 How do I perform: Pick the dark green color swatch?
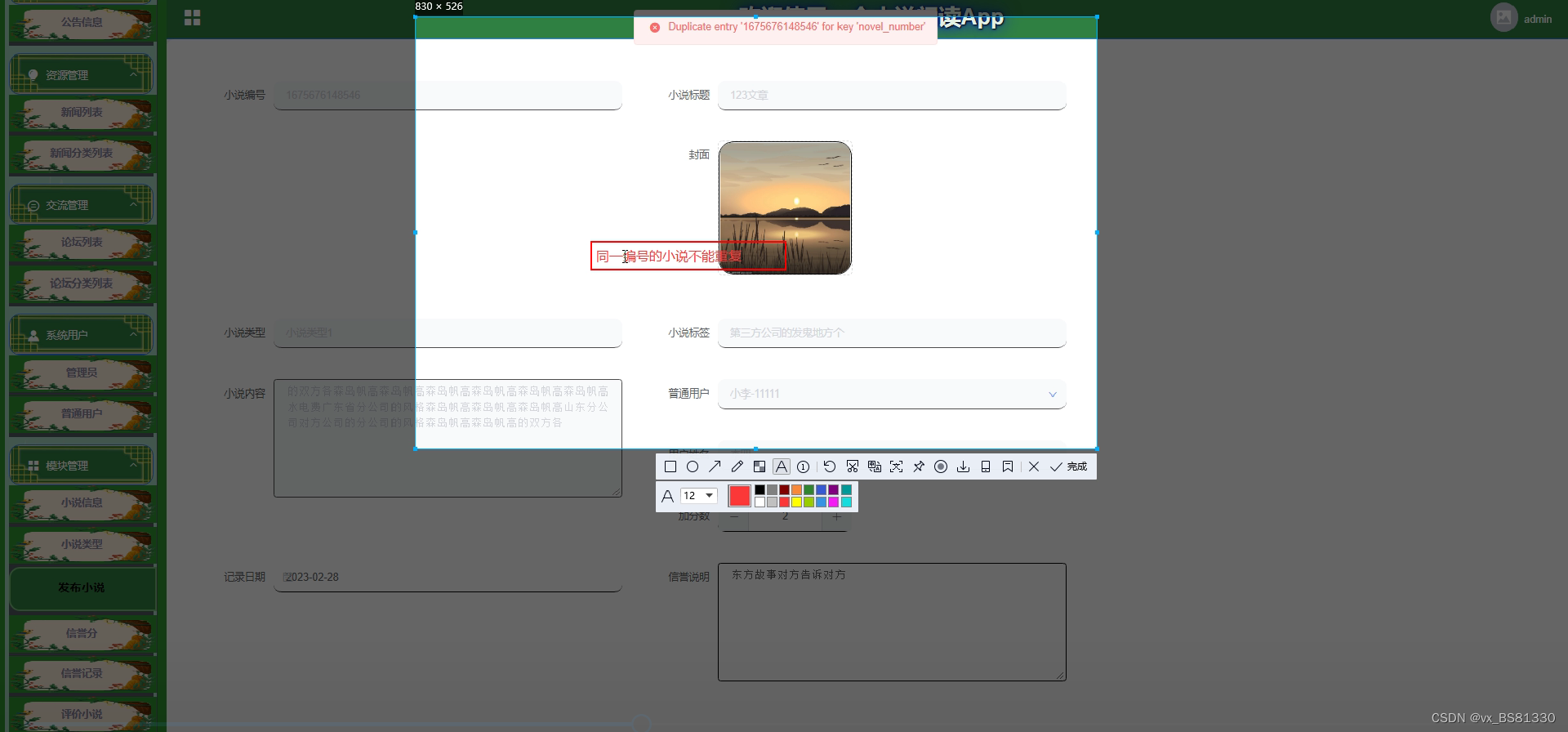[809, 490]
